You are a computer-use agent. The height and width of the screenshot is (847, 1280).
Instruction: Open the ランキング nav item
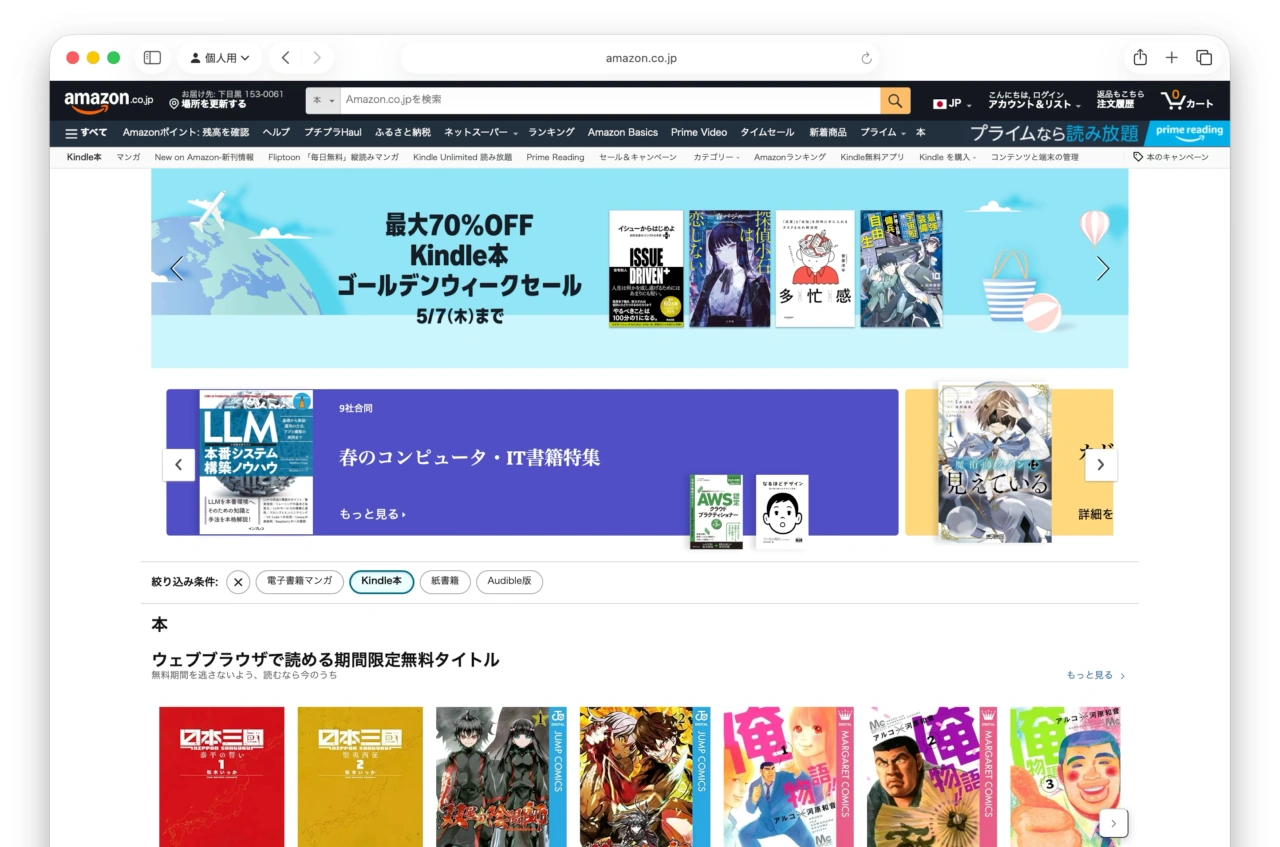[552, 133]
